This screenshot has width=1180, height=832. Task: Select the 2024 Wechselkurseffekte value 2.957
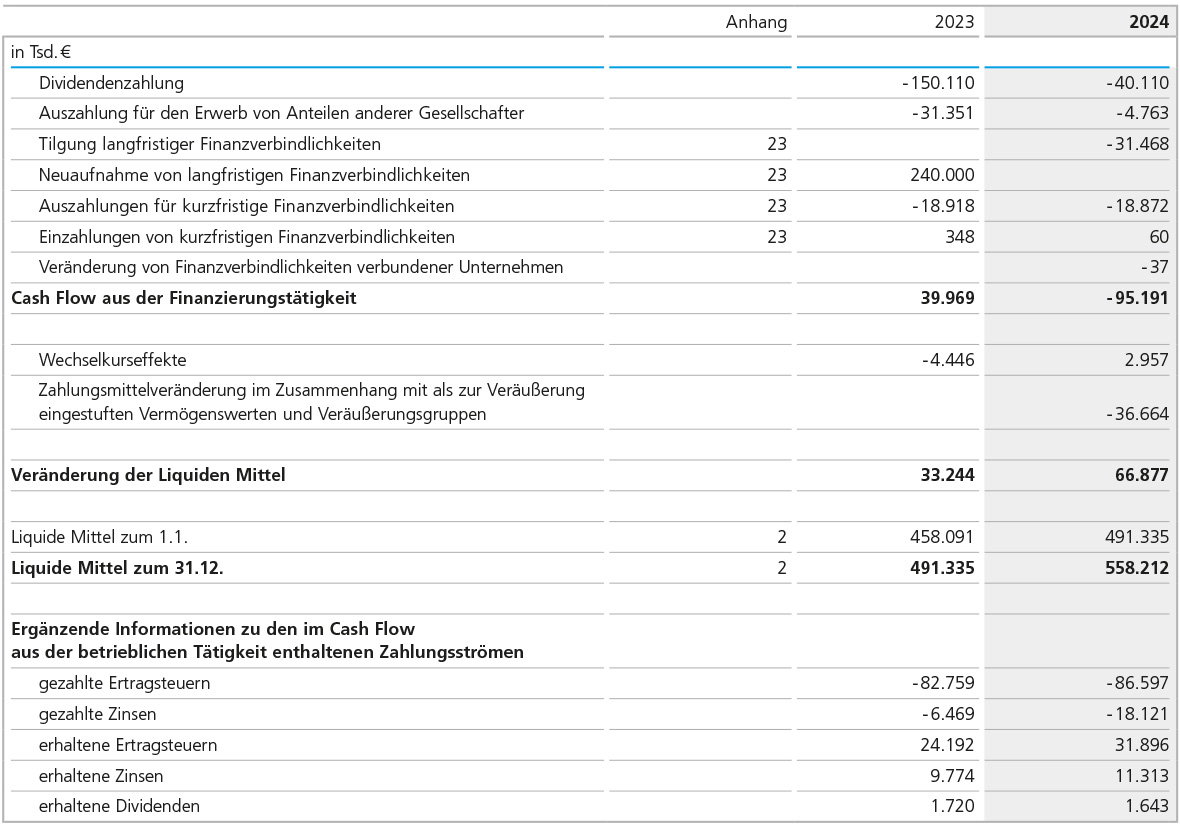1146,359
